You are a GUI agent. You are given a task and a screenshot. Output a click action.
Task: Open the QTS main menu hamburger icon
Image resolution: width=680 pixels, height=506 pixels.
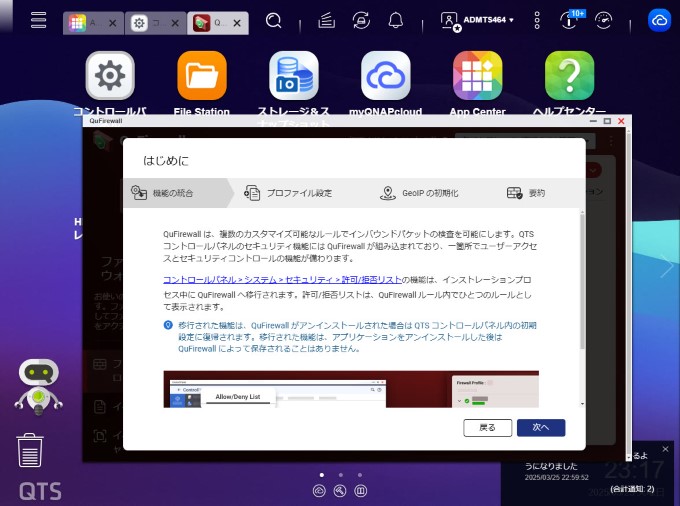click(39, 20)
